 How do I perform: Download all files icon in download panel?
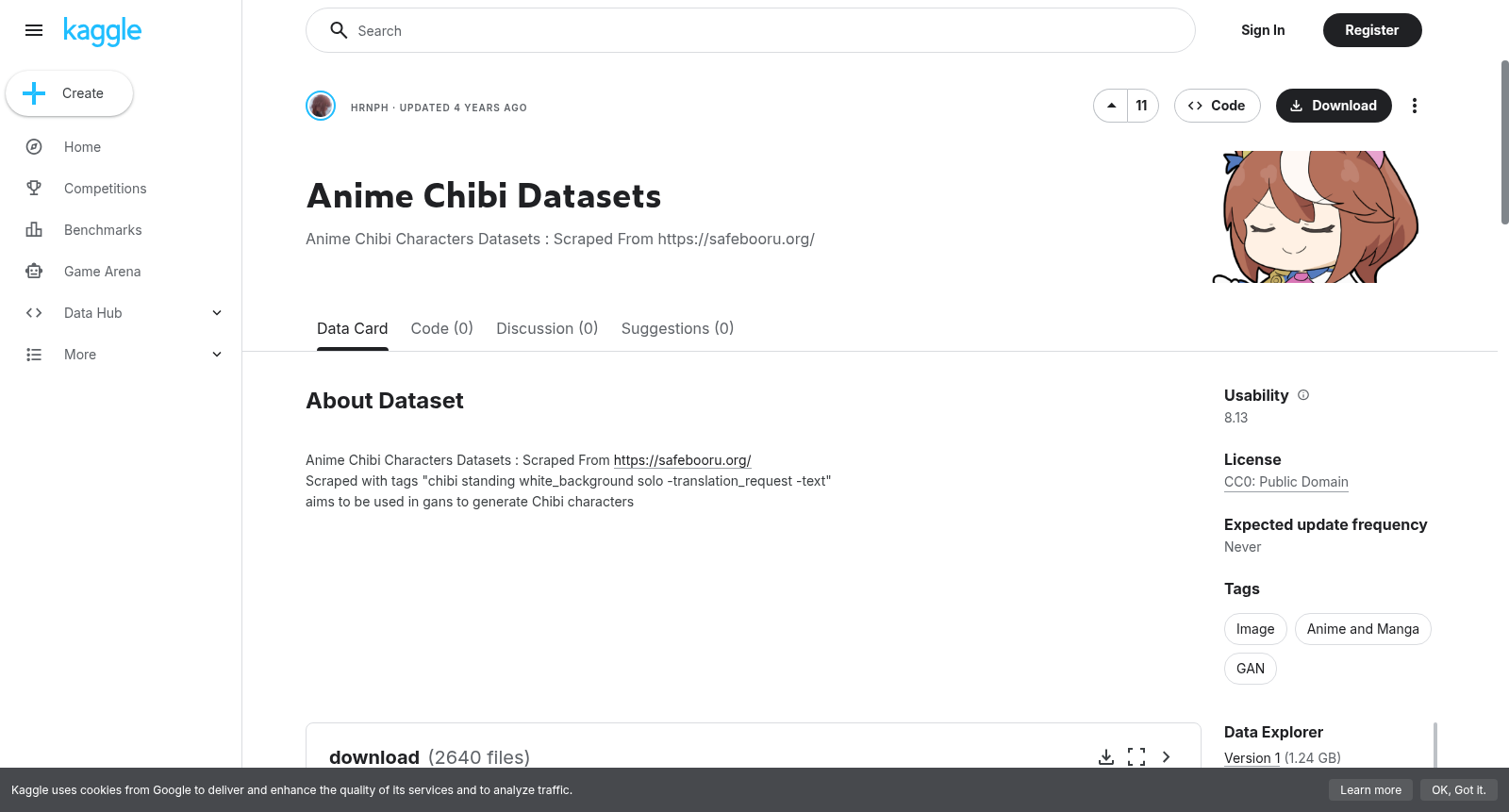[x=1106, y=757]
